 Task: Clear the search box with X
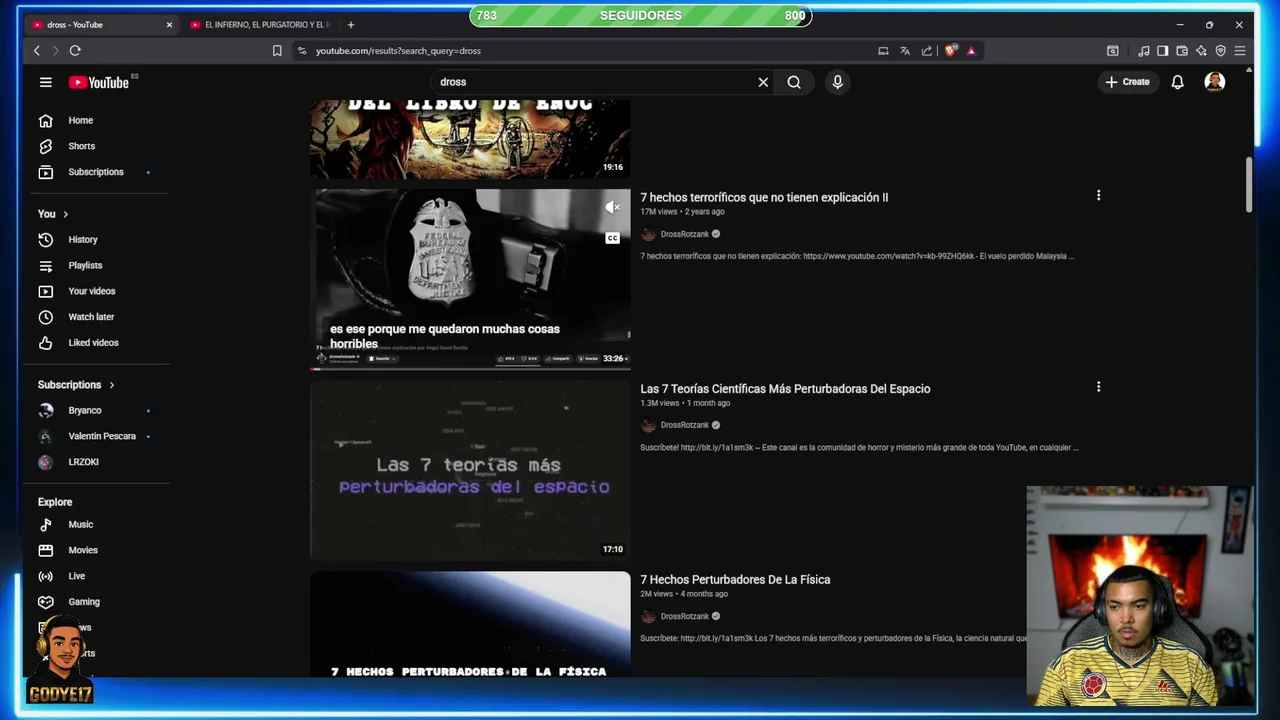[763, 82]
